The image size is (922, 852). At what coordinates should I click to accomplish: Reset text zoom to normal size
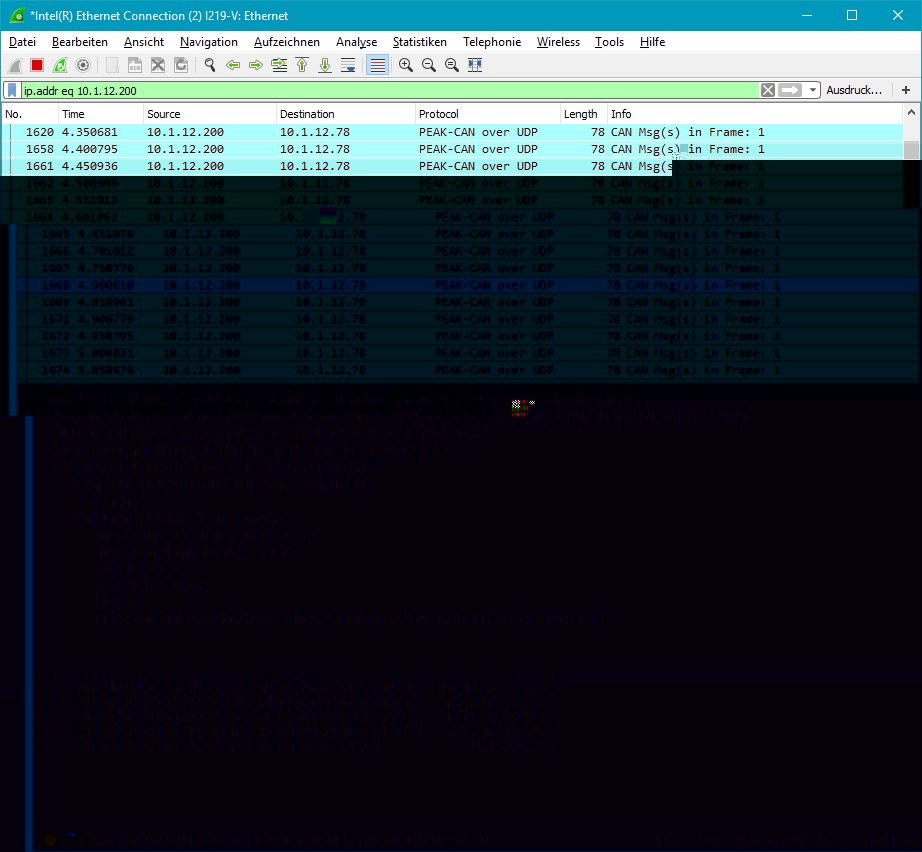(452, 65)
